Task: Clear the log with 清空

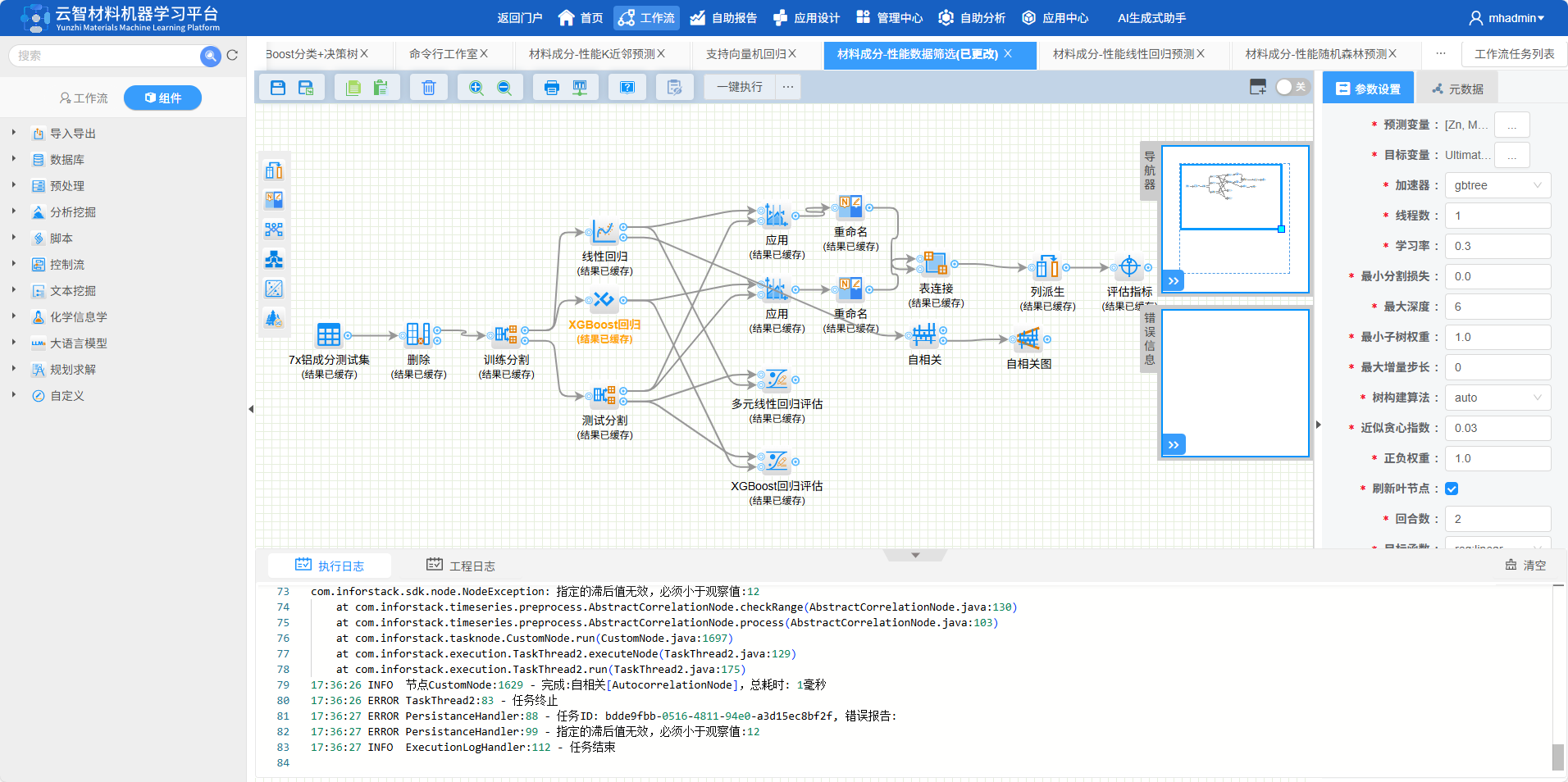Action: [x=1526, y=565]
